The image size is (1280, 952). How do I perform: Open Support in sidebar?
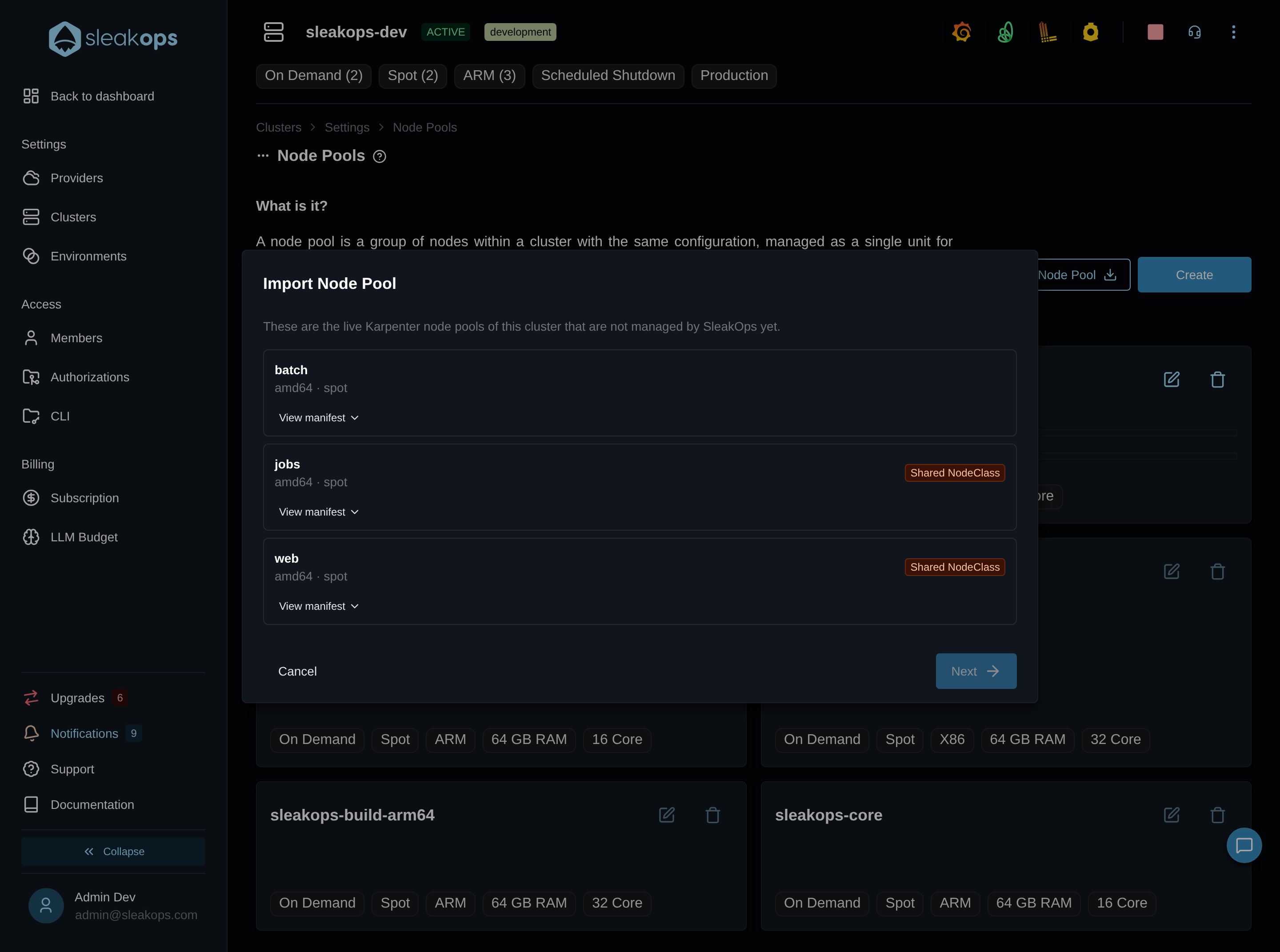point(58,769)
